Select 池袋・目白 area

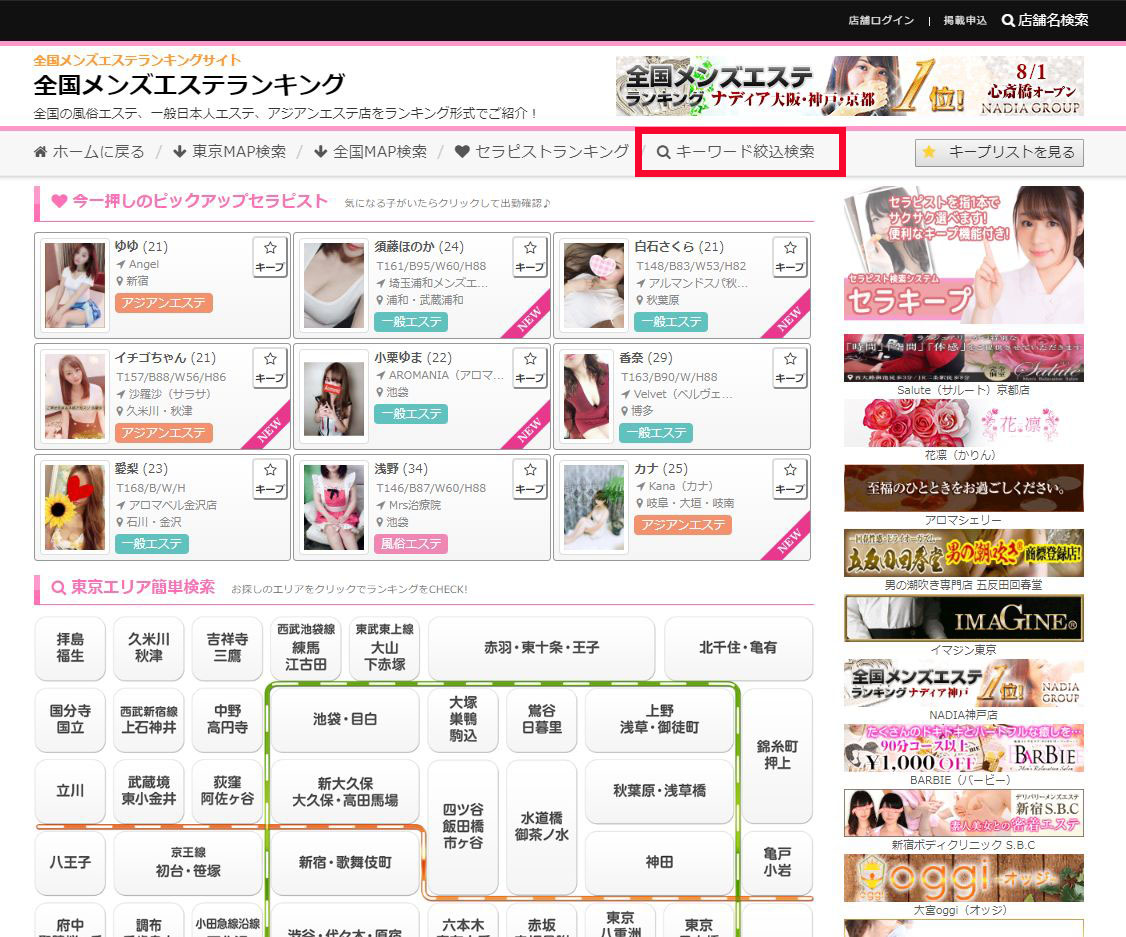click(x=345, y=719)
